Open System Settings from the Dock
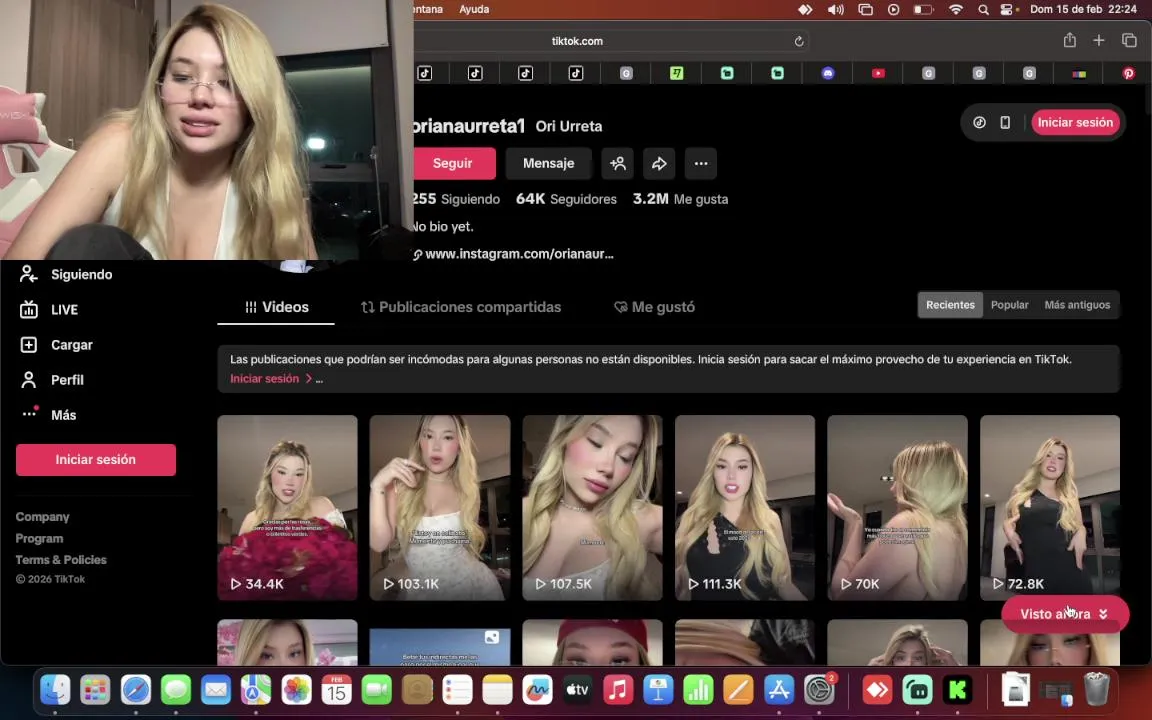The height and width of the screenshot is (720, 1152). point(818,690)
